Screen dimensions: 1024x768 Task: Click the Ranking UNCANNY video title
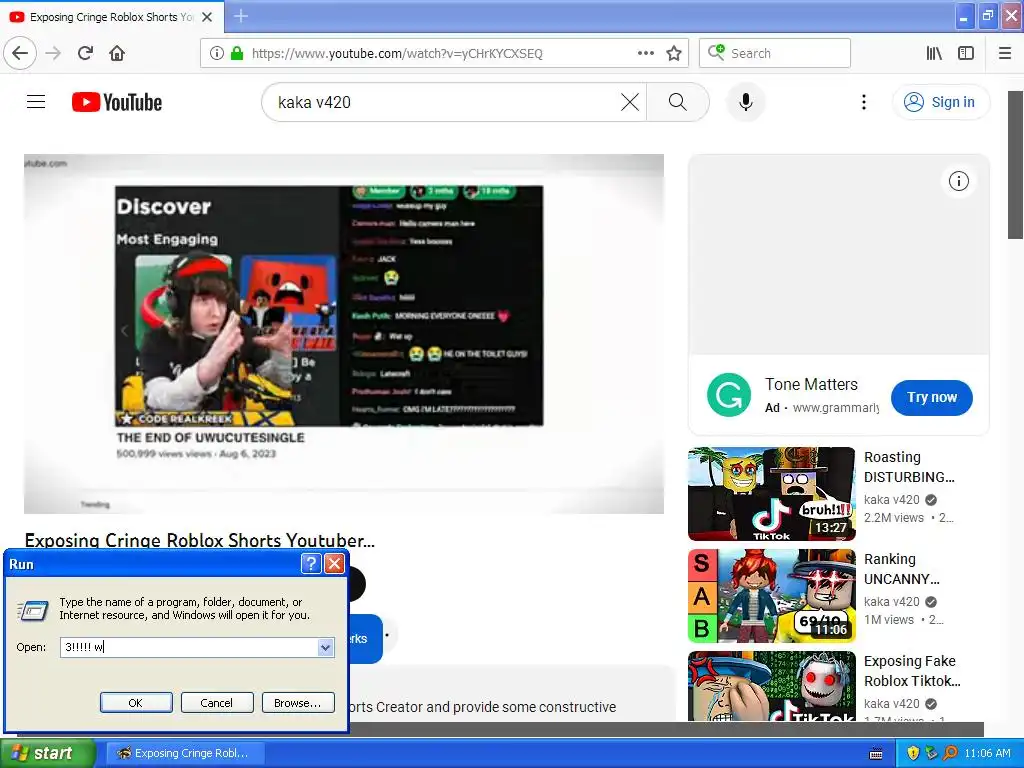[x=902, y=569]
